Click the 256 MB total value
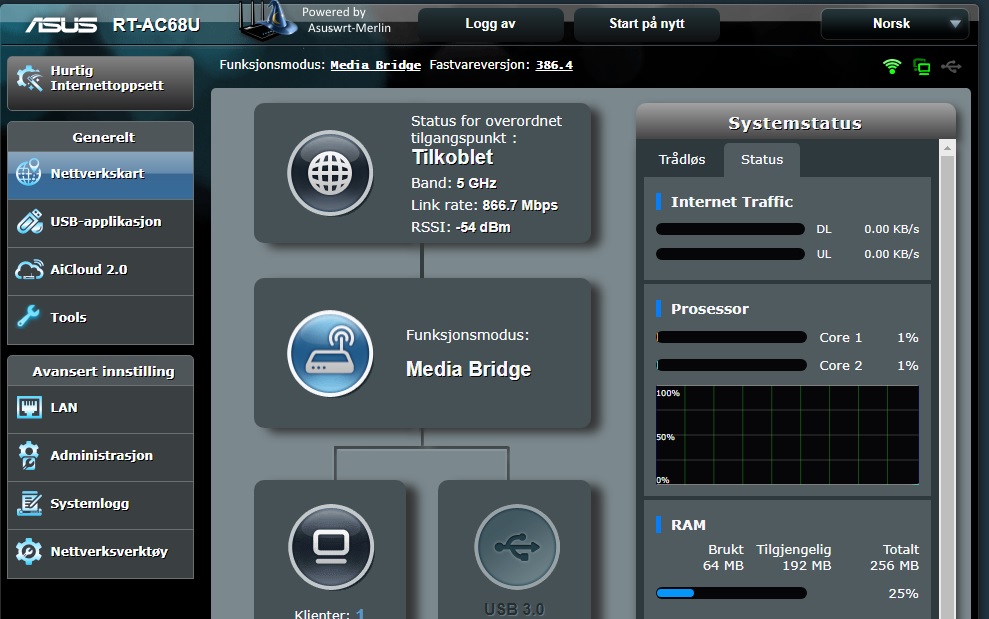 click(x=894, y=566)
